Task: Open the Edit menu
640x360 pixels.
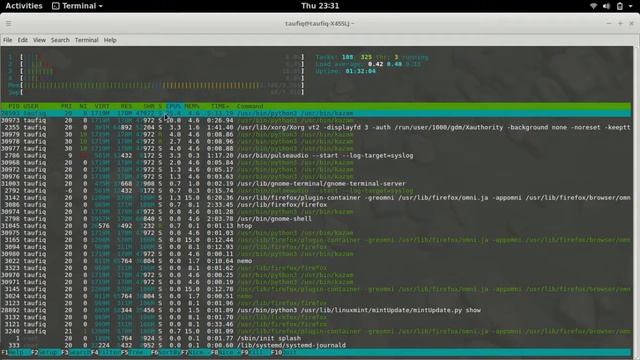Action: tap(22, 40)
